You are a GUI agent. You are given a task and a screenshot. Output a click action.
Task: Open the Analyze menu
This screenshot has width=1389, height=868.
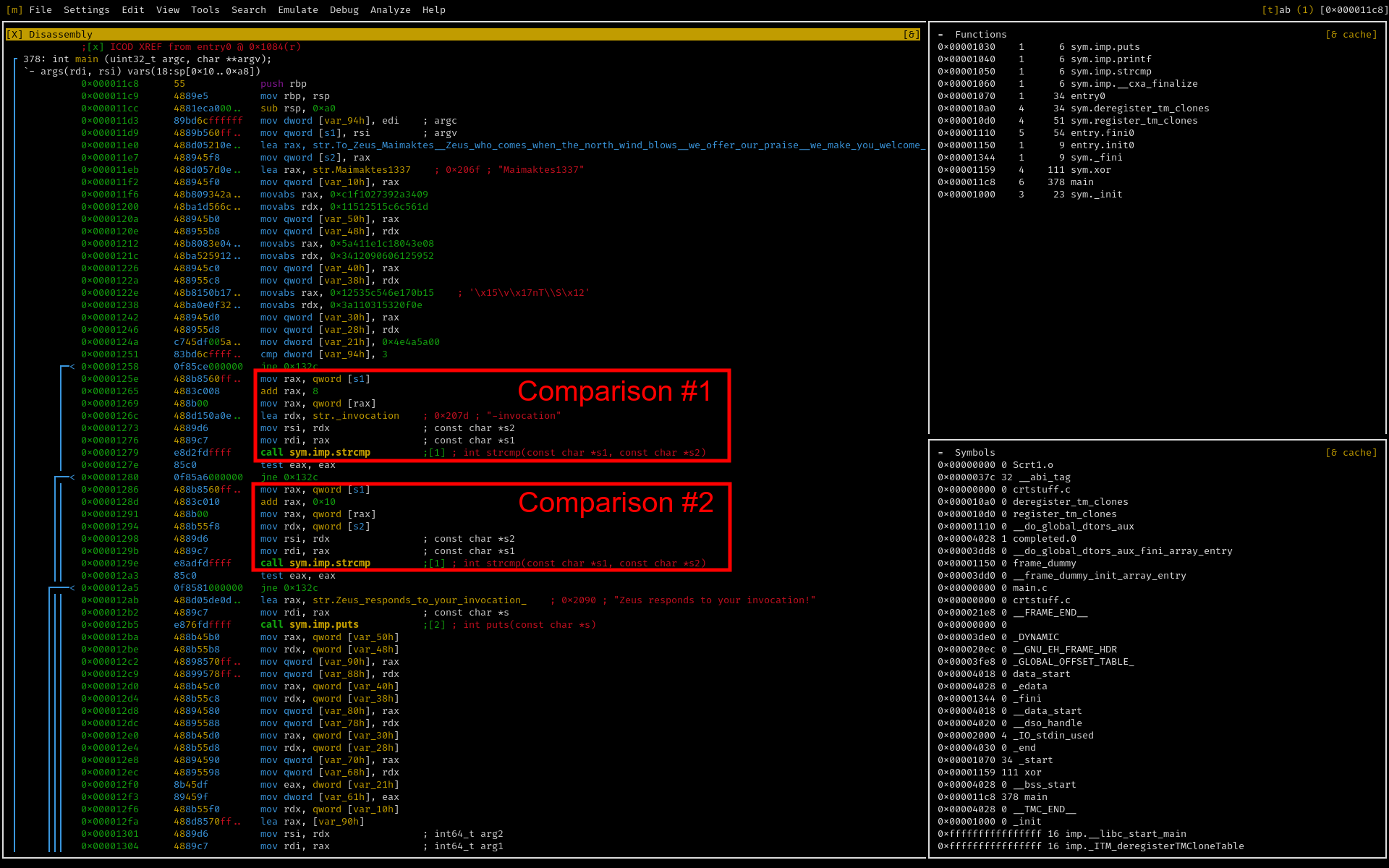[390, 10]
